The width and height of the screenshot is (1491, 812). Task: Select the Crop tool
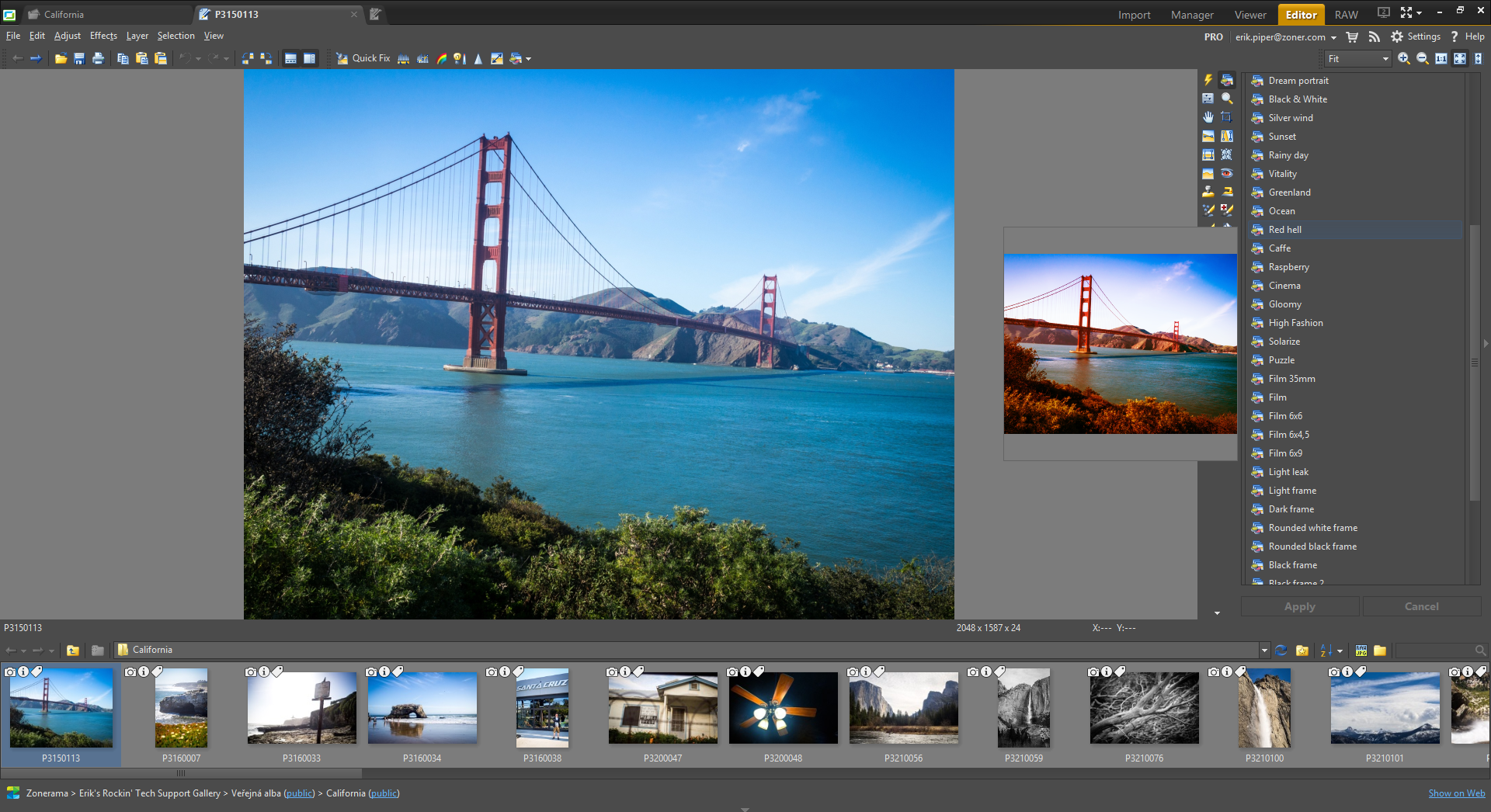pos(1226,117)
